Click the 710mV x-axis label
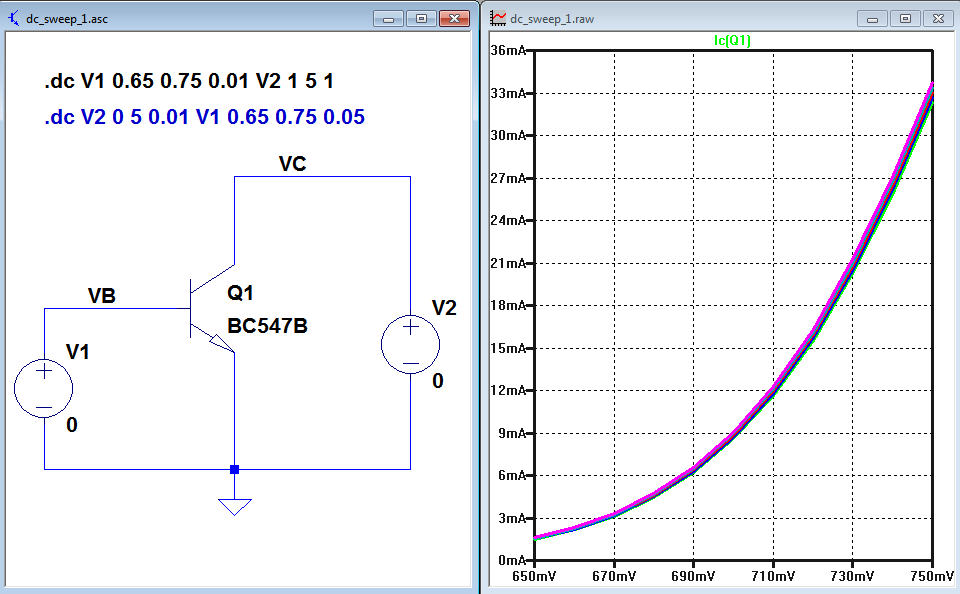Viewport: 960px width, 594px height. [773, 576]
